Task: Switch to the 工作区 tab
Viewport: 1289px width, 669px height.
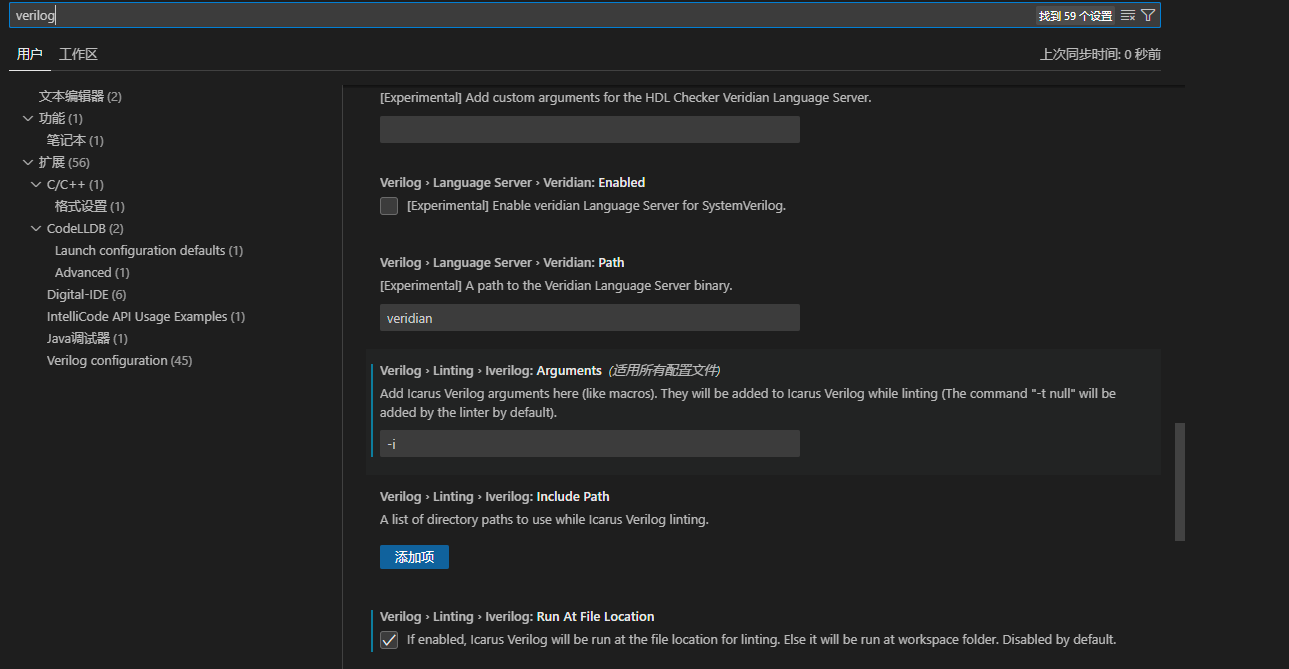Action: (78, 54)
